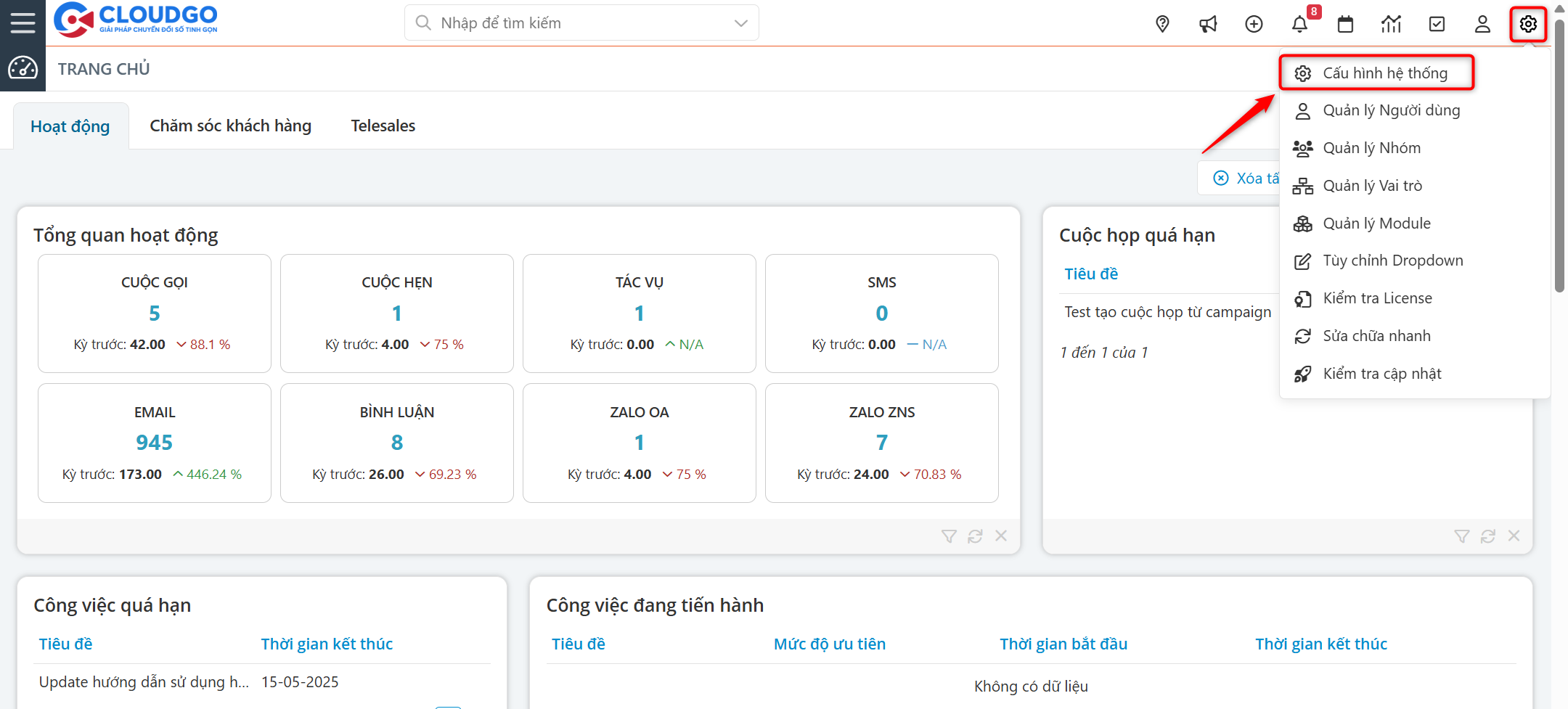Image resolution: width=1568 pixels, height=709 pixels.
Task: Open the notifications bell
Action: click(1299, 24)
